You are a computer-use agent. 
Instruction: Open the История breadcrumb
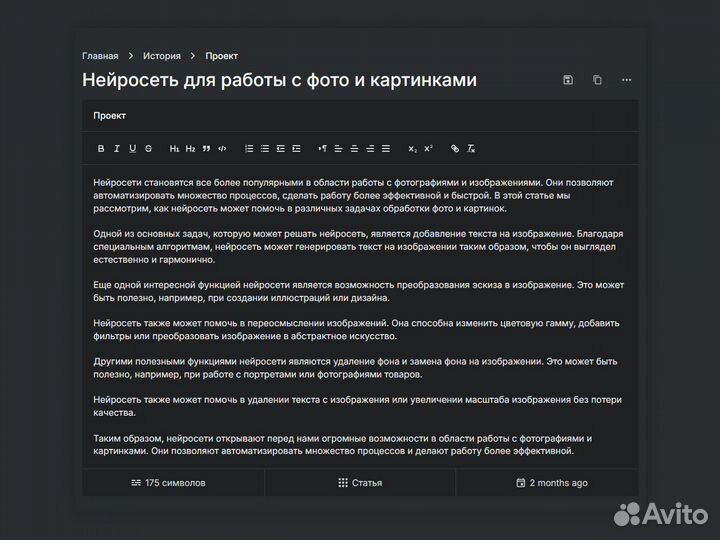pos(162,56)
